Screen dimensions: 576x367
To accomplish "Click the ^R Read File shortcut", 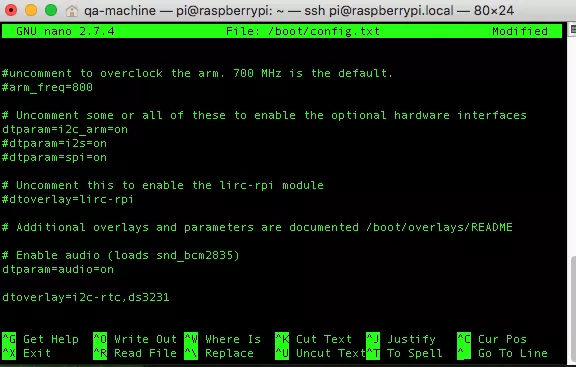I will (x=135, y=353).
